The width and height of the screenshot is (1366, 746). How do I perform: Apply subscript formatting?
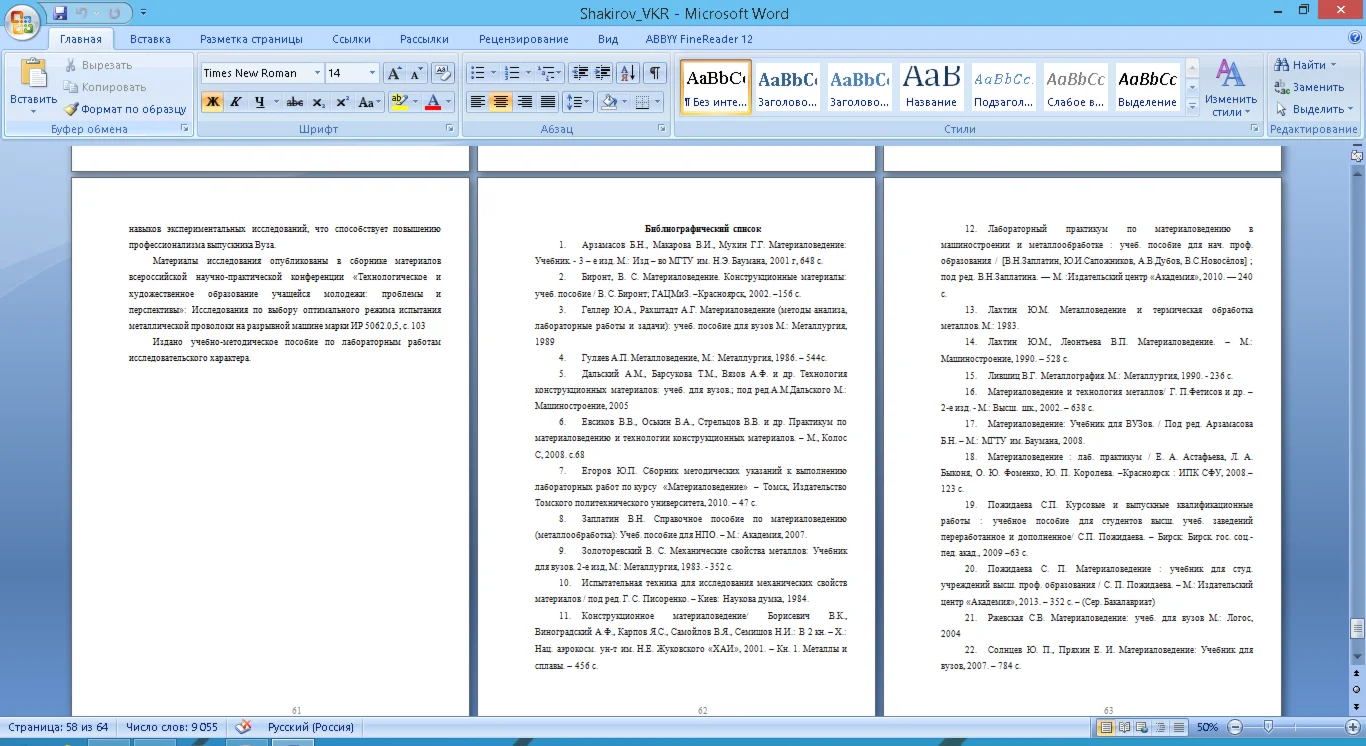coord(319,102)
